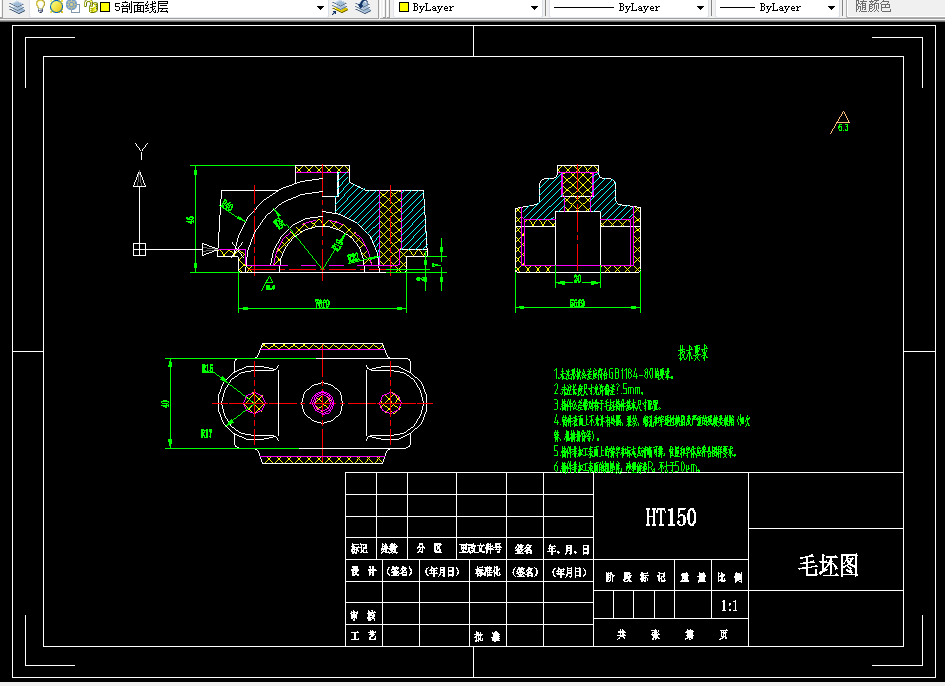Select the 1:1 scale cell

tap(729, 605)
